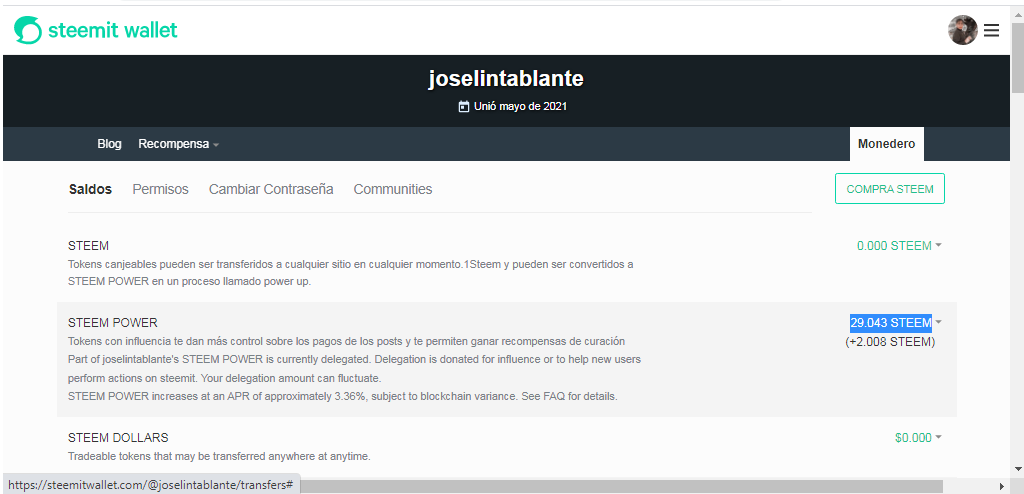Click the (+2.008 STEEM) delegated amount
Image resolution: width=1024 pixels, height=494 pixels.
pyautogui.click(x=890, y=342)
